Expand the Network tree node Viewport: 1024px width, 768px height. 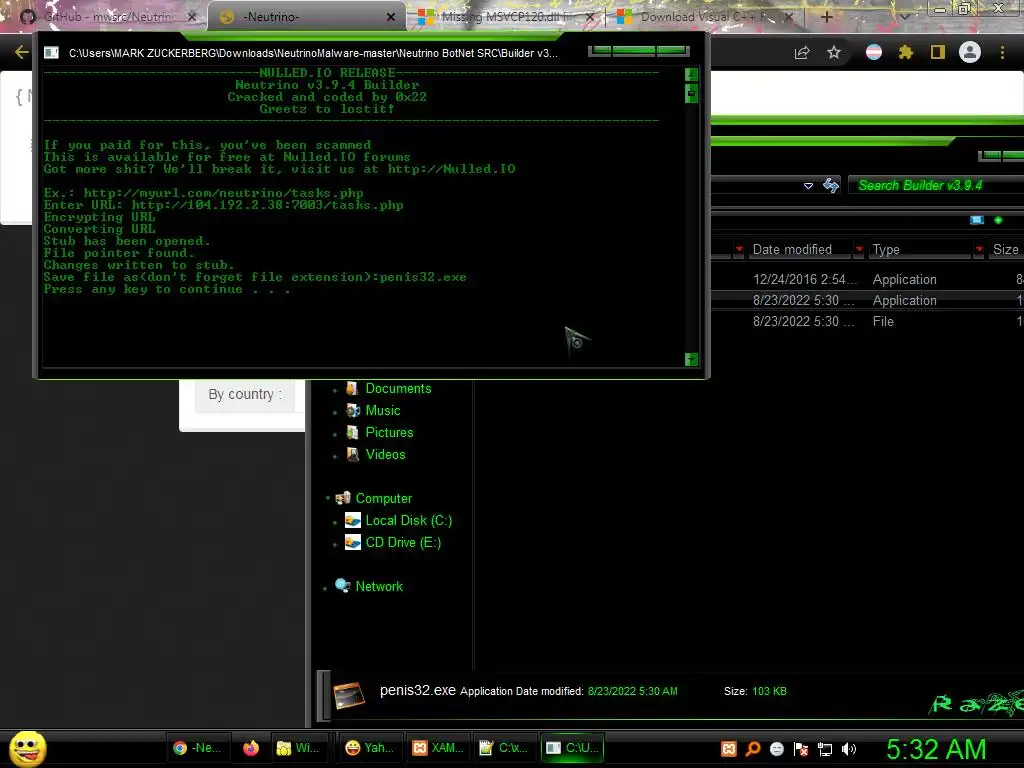point(325,588)
